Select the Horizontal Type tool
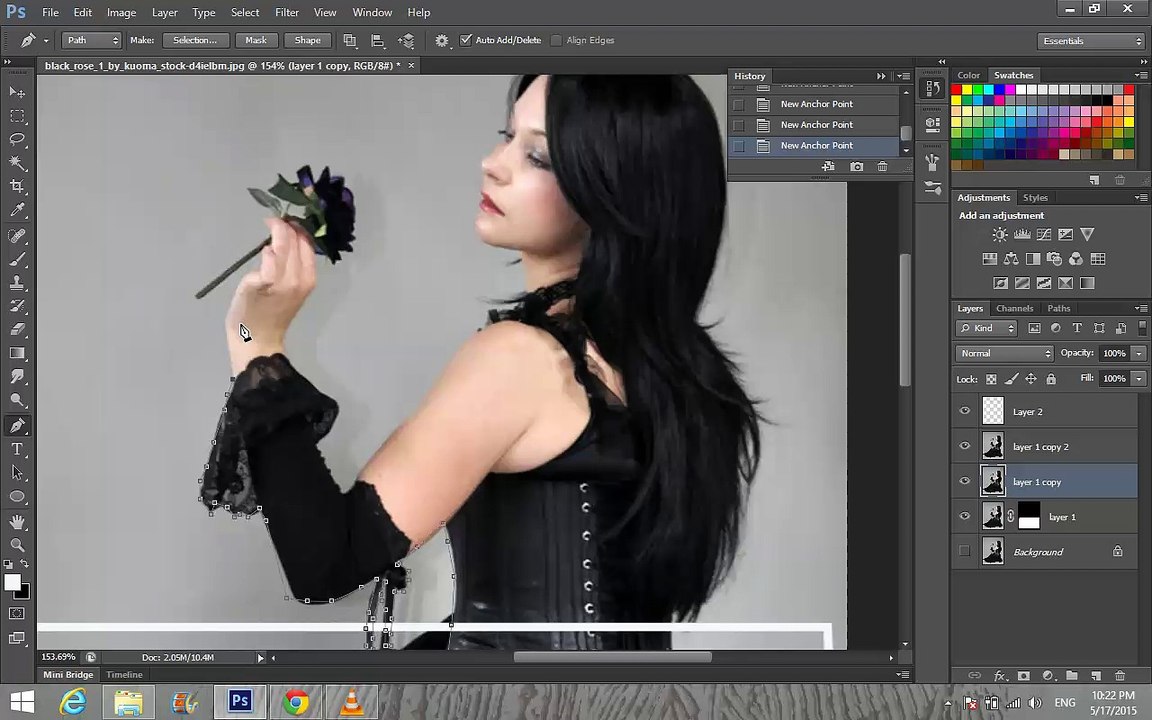1152x720 pixels. tap(17, 449)
